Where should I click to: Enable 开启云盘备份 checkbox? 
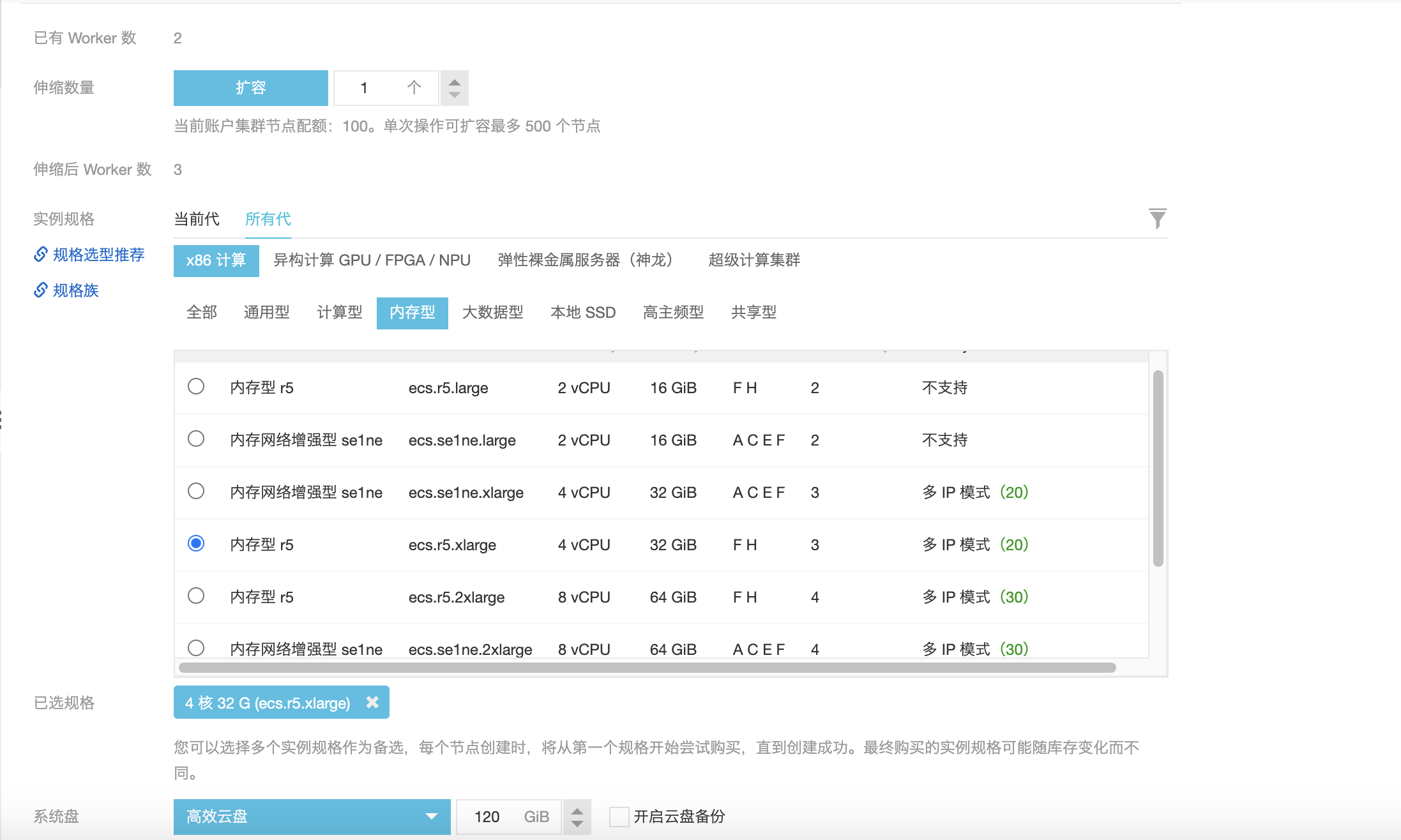[619, 816]
